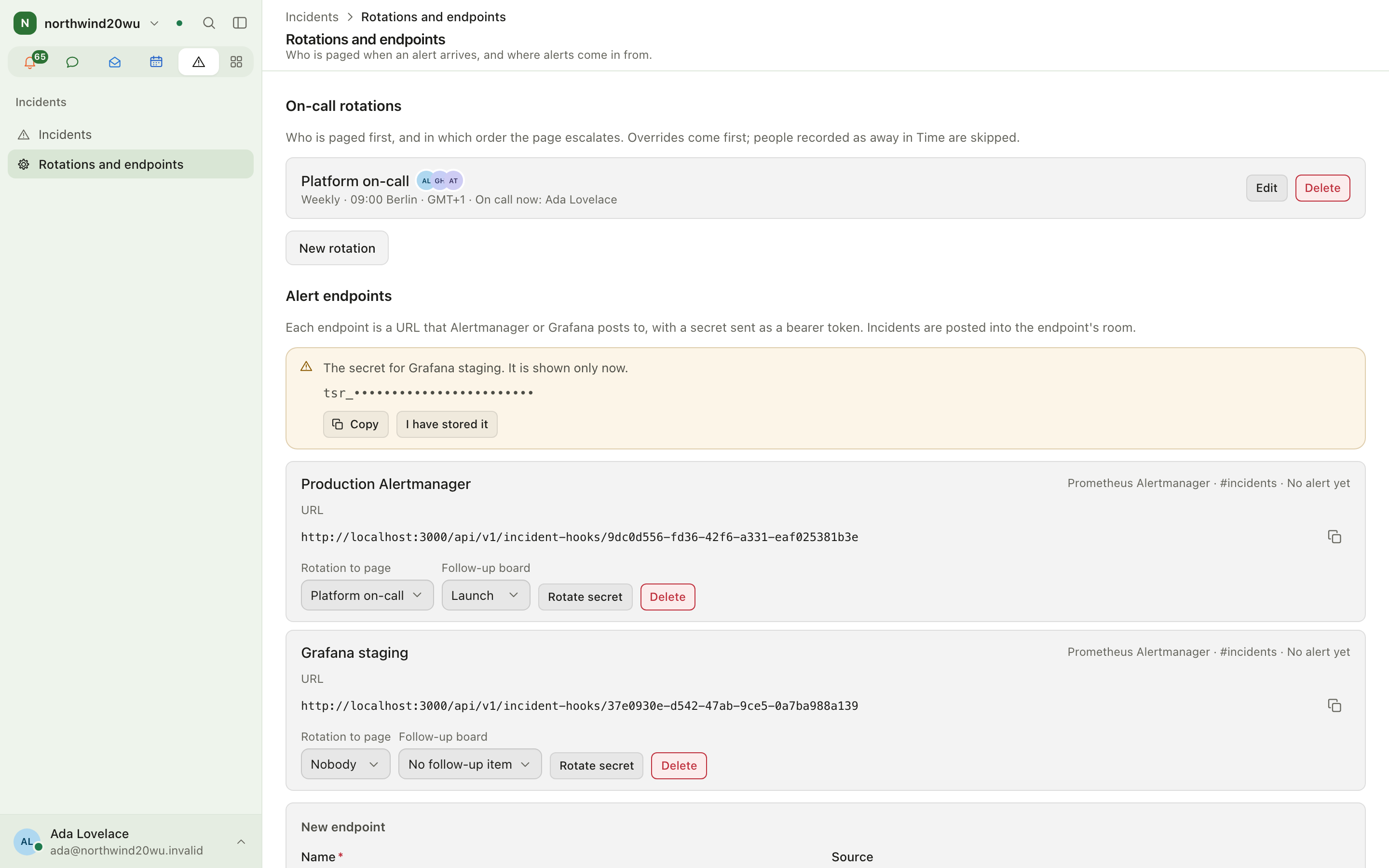Viewport: 1389px width, 868px height.
Task: Toggle the sidebar panel icon
Action: coord(240,23)
